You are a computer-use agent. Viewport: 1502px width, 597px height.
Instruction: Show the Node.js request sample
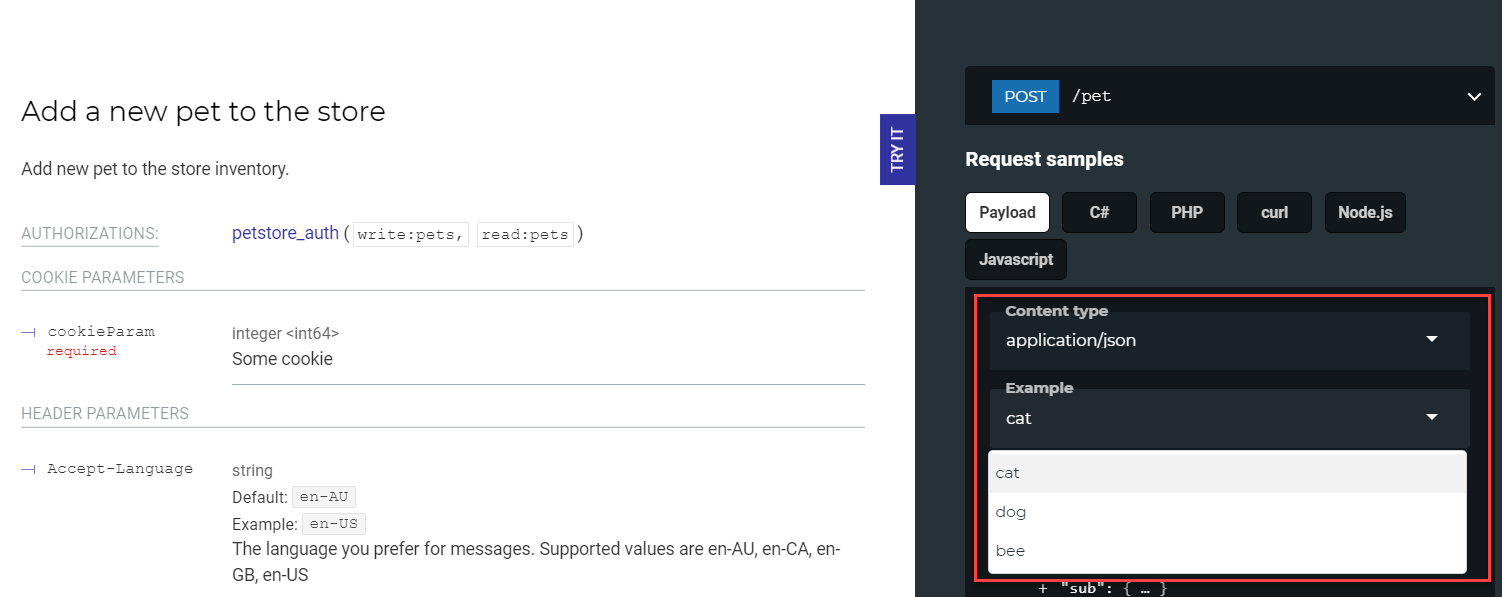[x=1365, y=212]
